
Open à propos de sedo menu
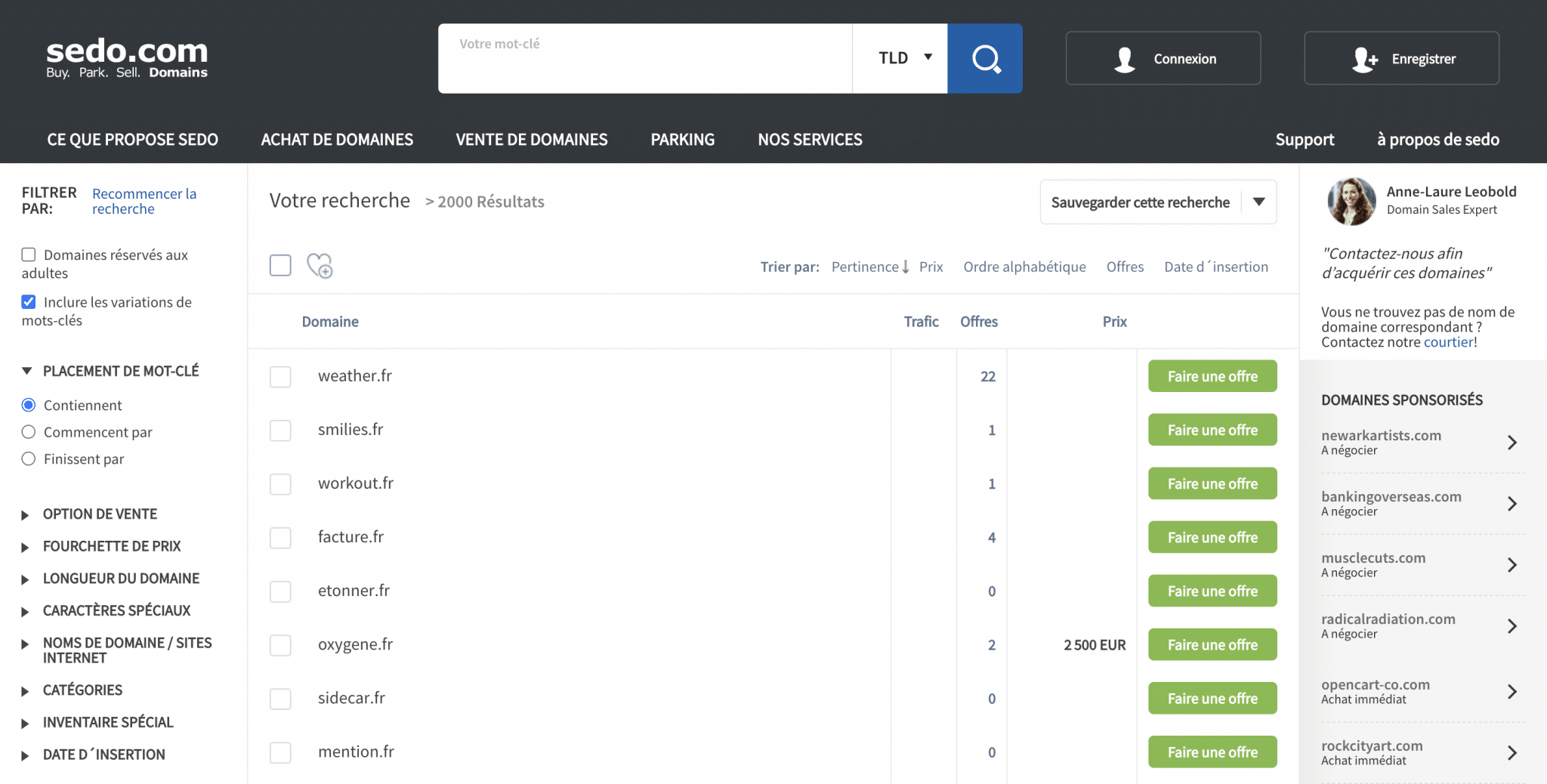[1438, 140]
